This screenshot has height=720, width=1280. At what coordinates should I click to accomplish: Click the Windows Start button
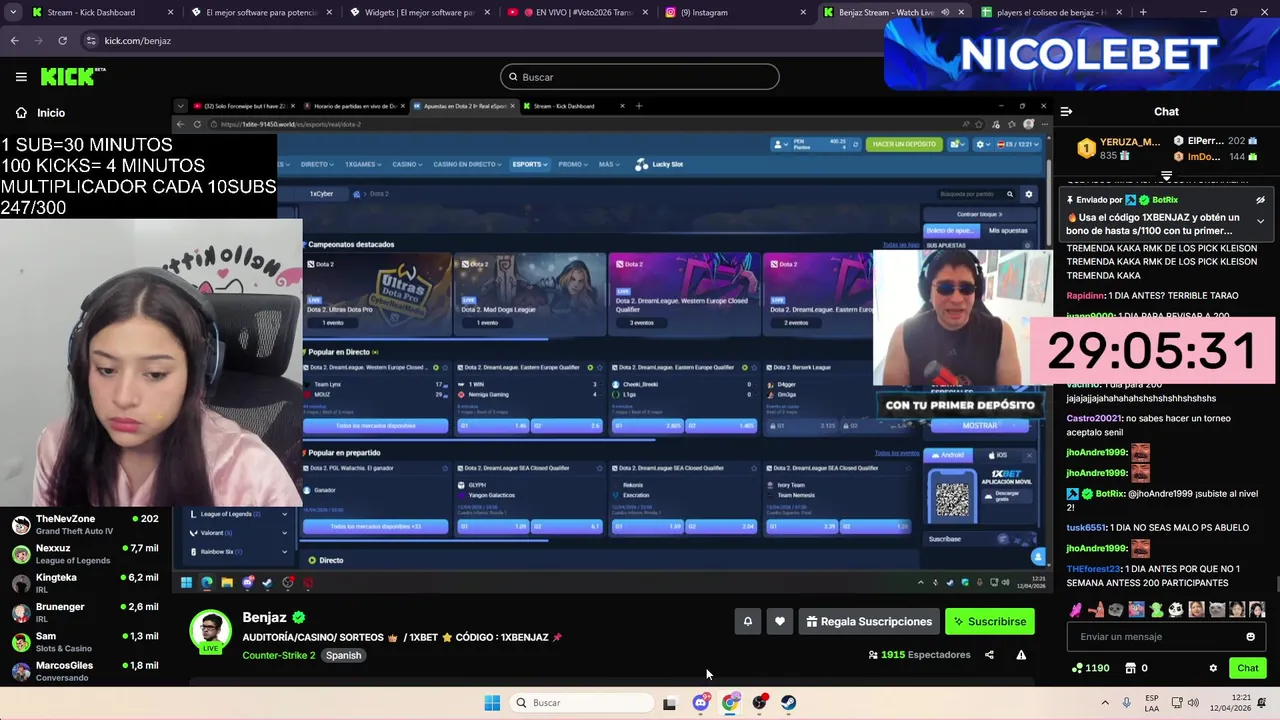pos(492,703)
